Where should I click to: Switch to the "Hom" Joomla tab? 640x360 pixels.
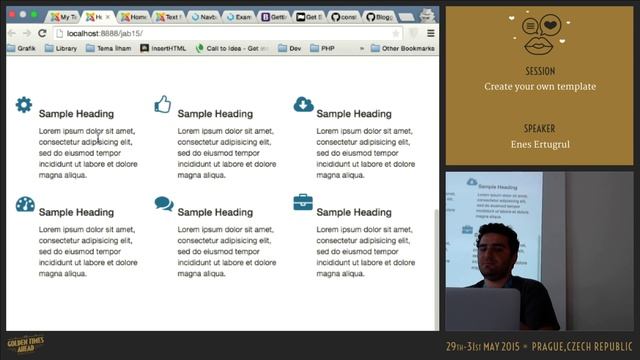[x=134, y=17]
